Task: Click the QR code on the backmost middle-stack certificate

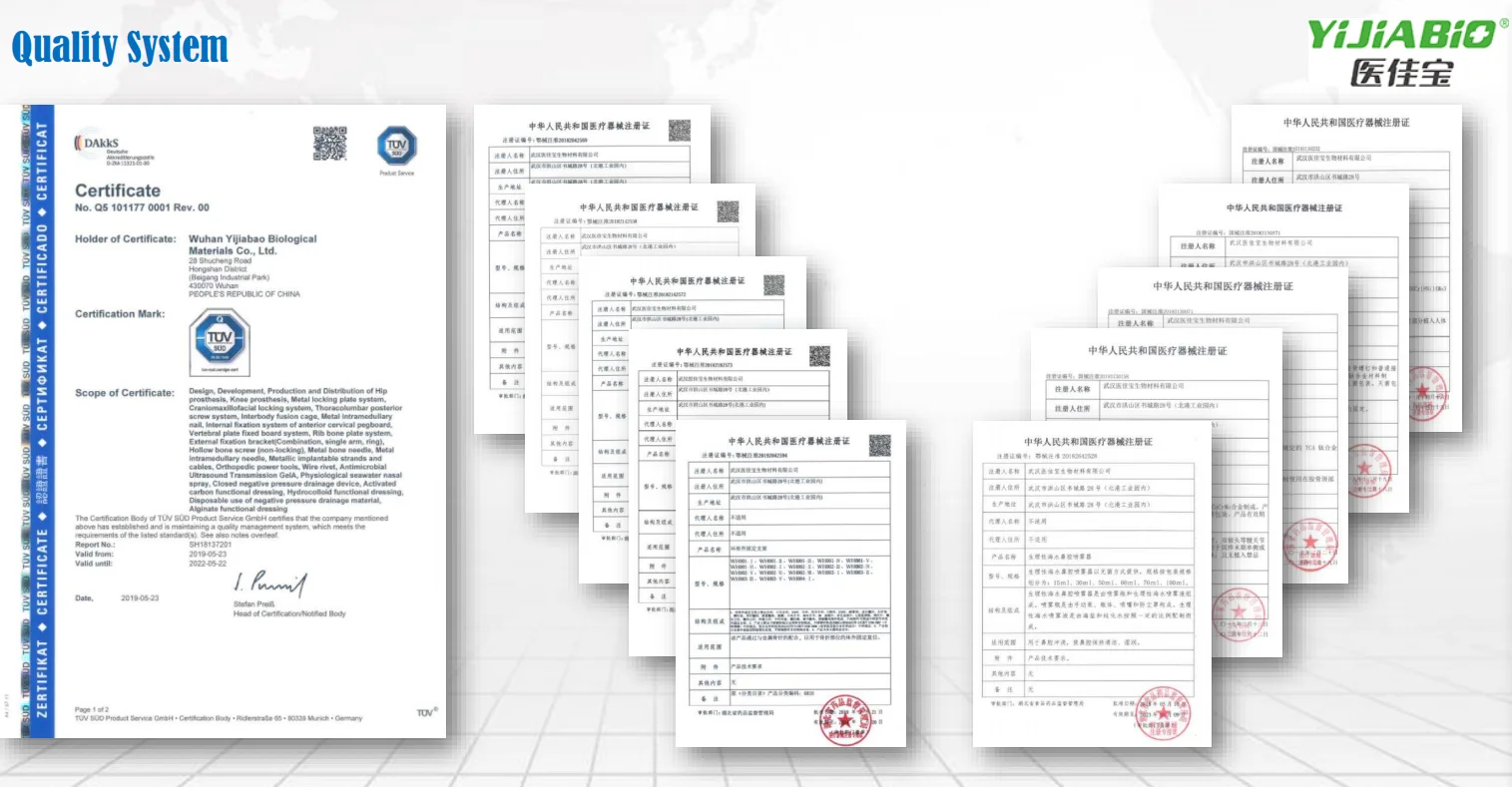Action: click(680, 130)
